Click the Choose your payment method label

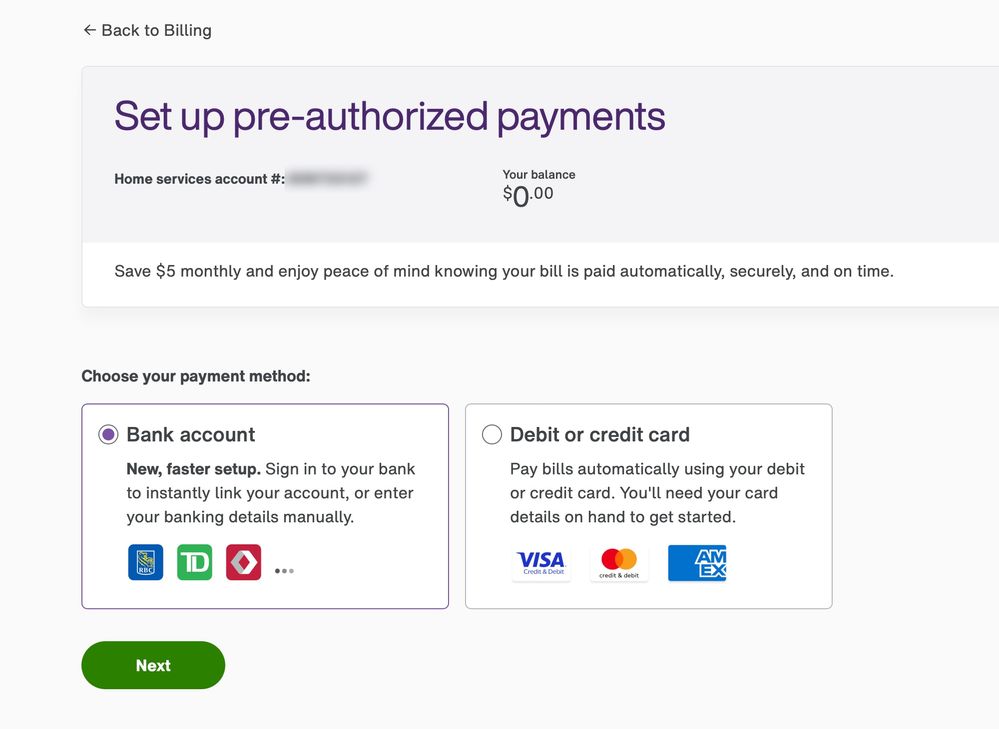(196, 377)
